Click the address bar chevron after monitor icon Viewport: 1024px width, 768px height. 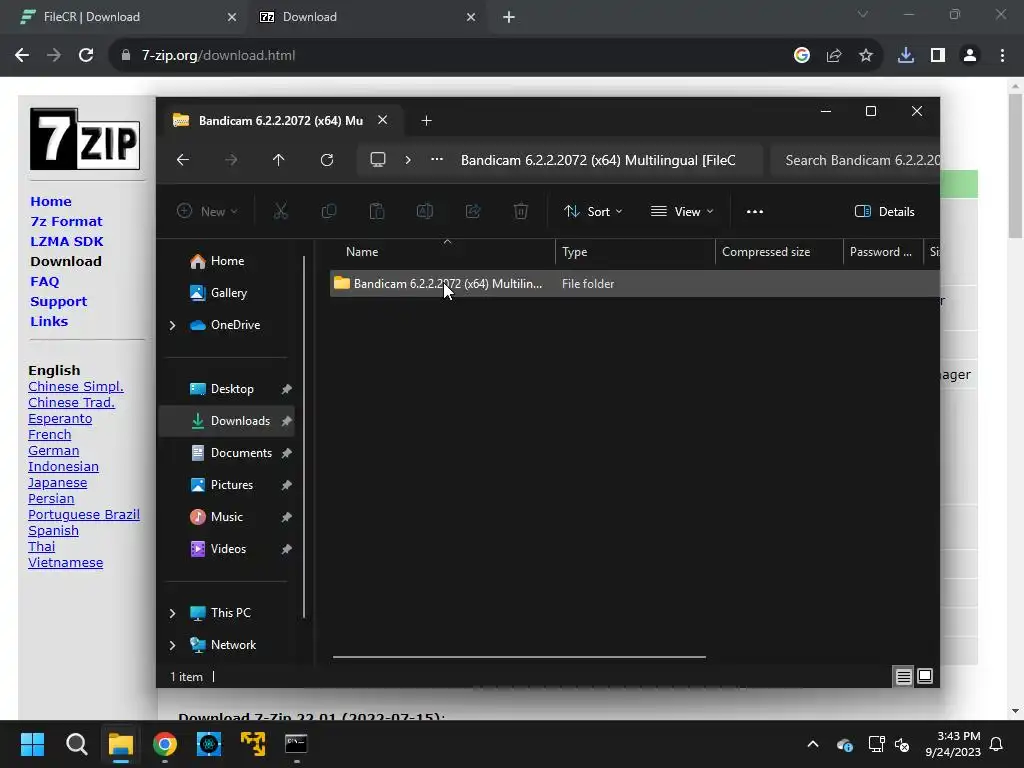pos(408,160)
